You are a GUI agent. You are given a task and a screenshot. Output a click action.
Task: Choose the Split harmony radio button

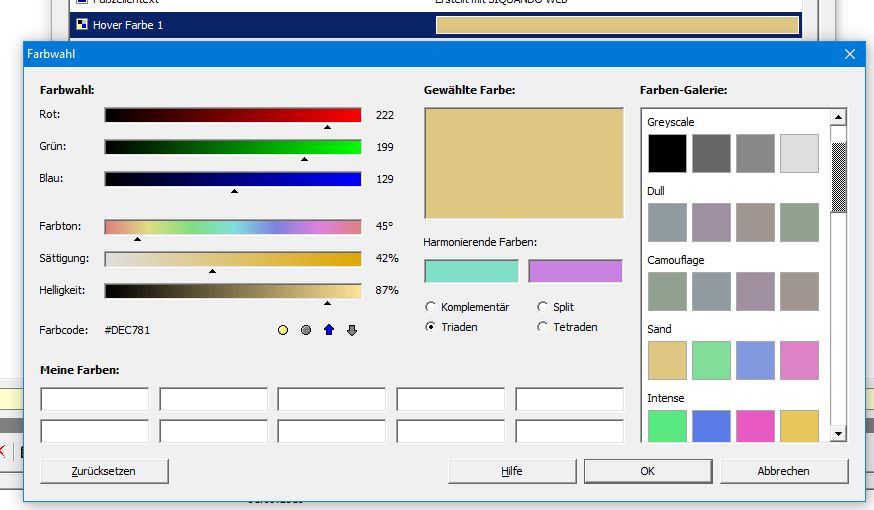543,307
